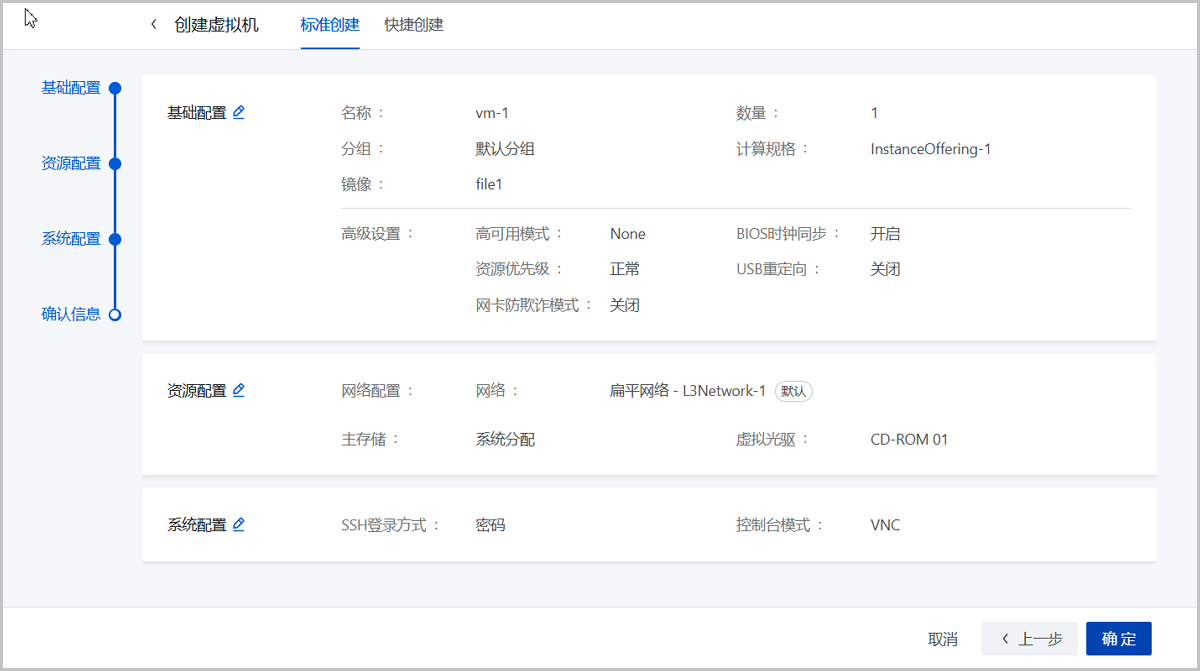Click the 网卡防欺诈模式 value 关闭
The height and width of the screenshot is (671, 1200).
tap(625, 305)
